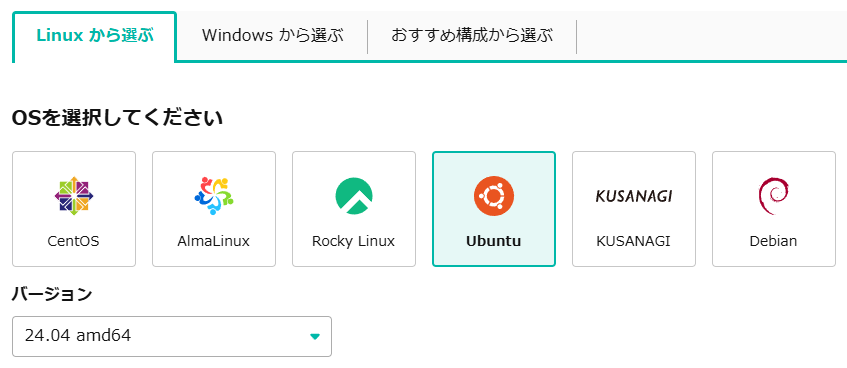Click the Rocky Linux green logo
The width and height of the screenshot is (847, 368).
click(354, 196)
